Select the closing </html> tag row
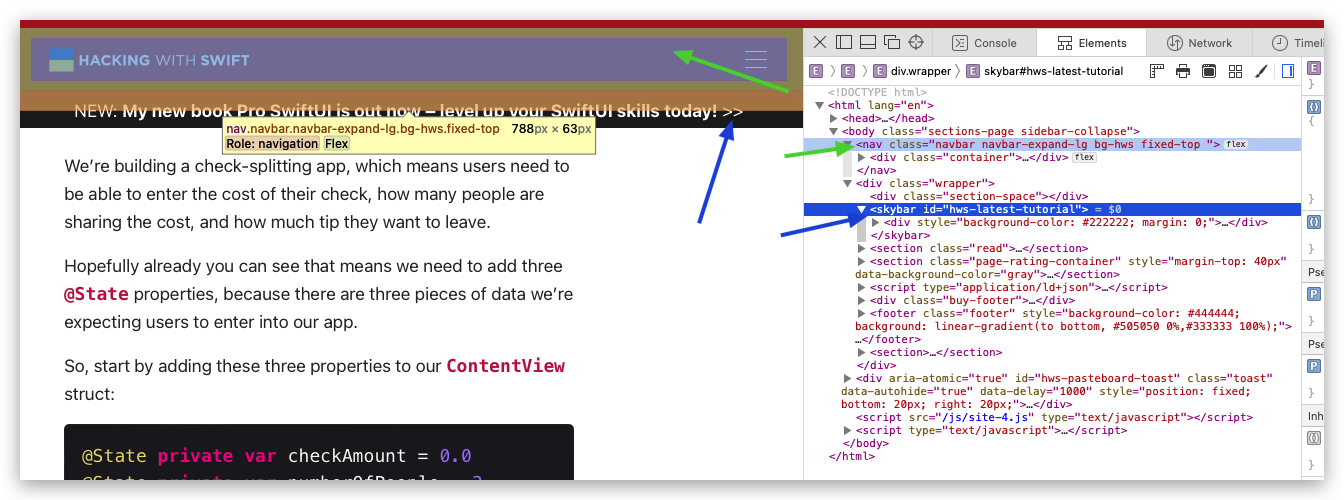 click(x=852, y=456)
